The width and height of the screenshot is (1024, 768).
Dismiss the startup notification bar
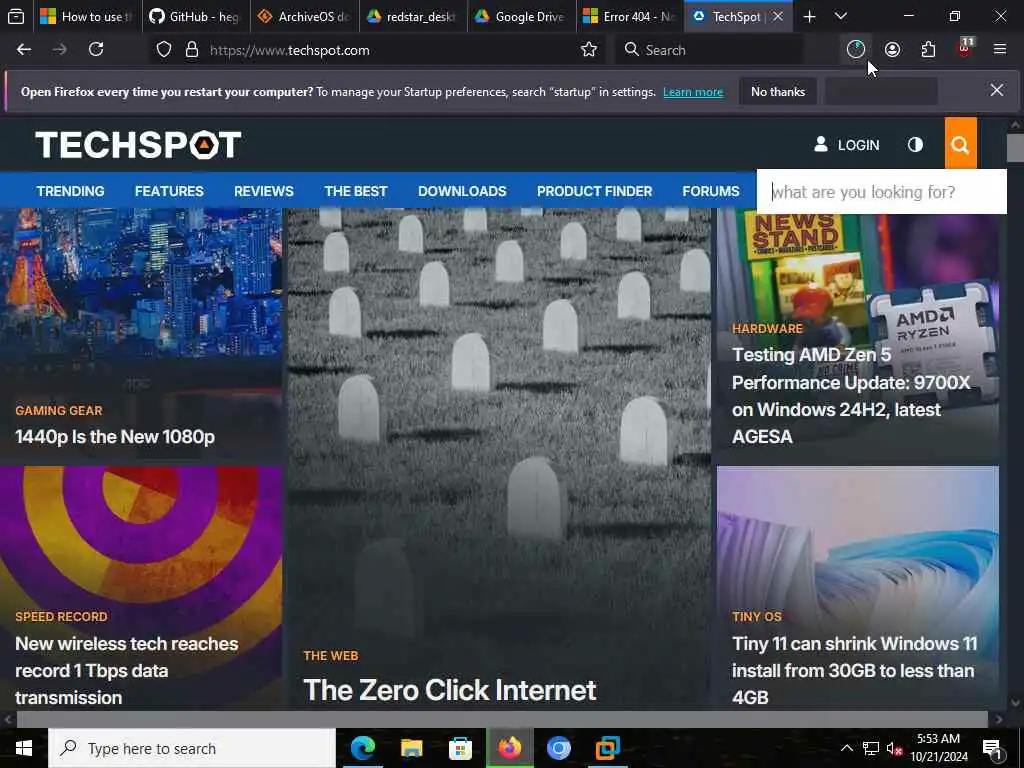[x=997, y=90]
